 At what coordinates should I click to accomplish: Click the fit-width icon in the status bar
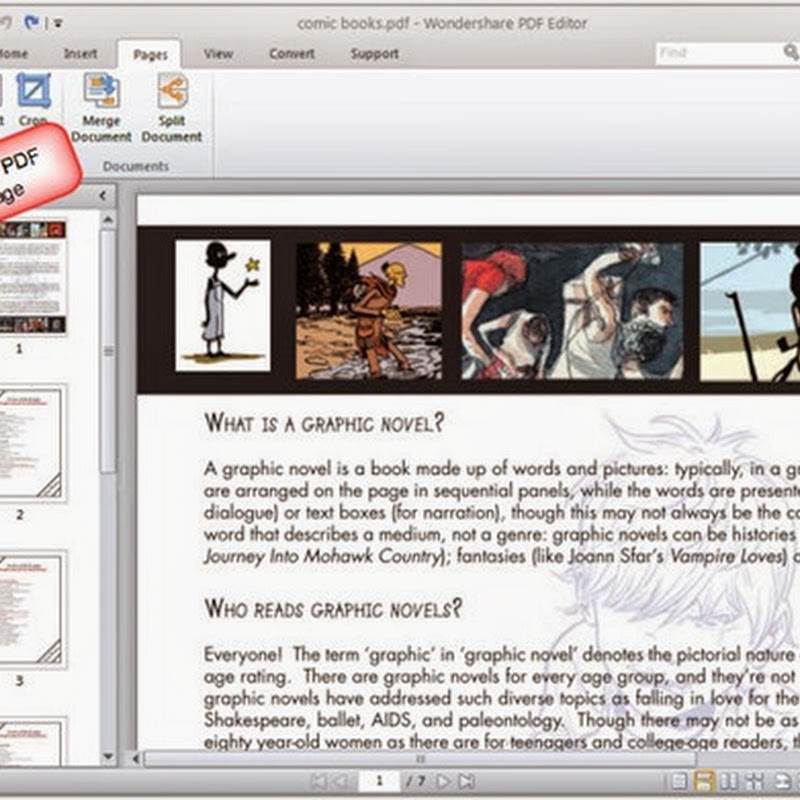point(783,781)
